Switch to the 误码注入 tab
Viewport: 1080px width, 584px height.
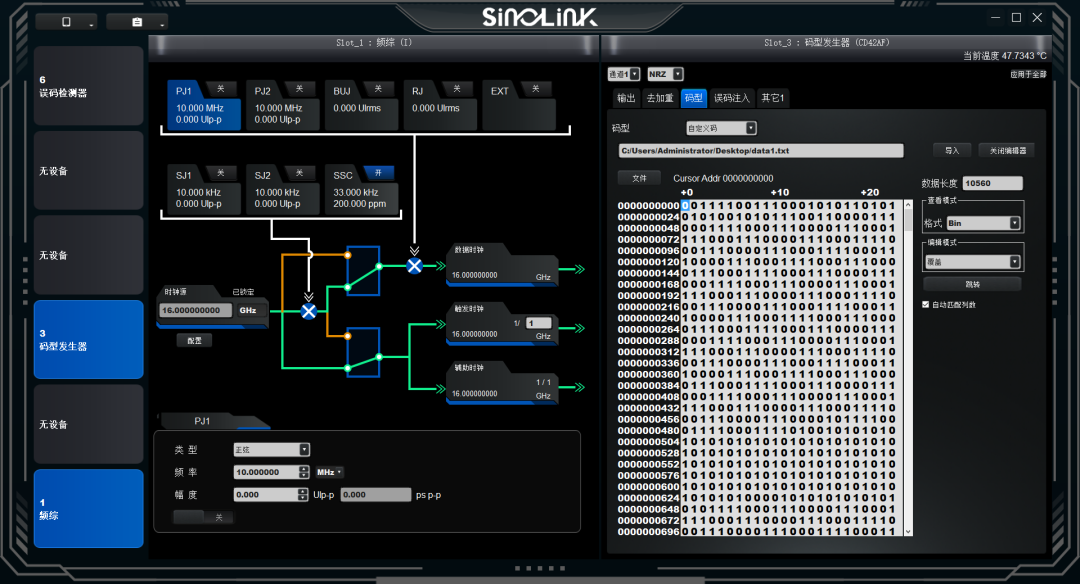pos(731,98)
